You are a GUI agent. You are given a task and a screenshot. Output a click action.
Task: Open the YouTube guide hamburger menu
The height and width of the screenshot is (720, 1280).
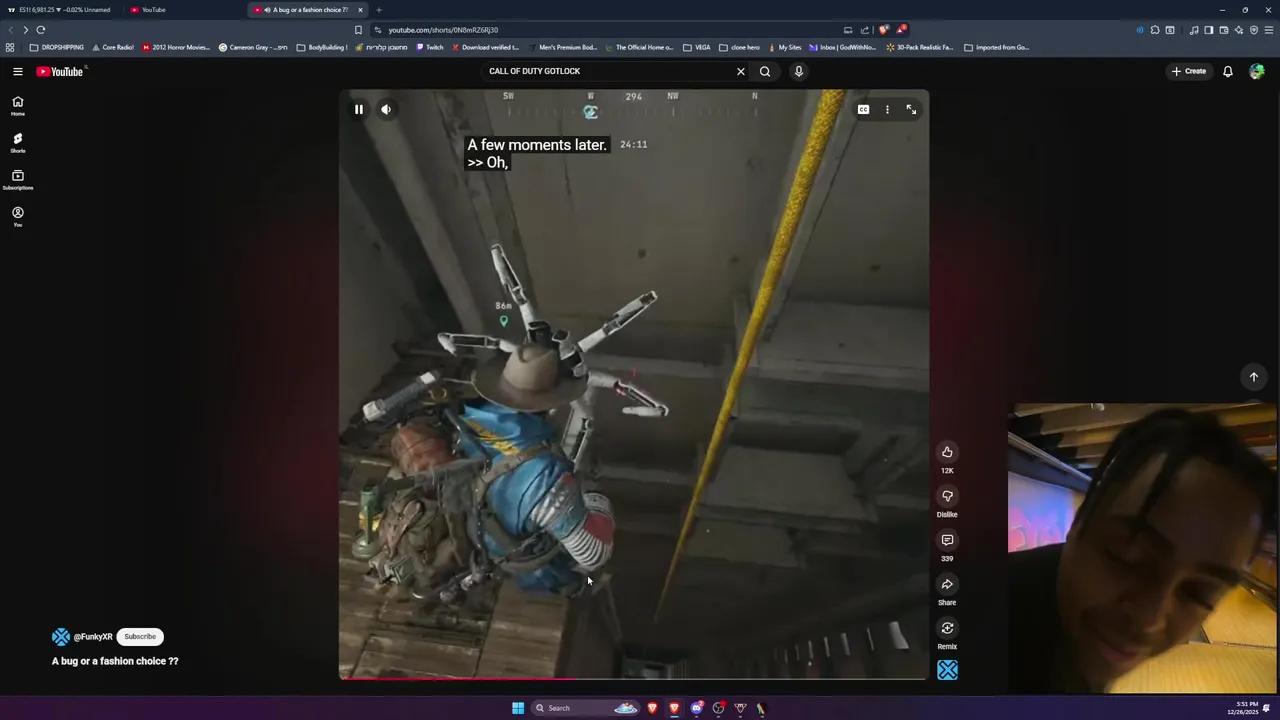[x=18, y=71]
